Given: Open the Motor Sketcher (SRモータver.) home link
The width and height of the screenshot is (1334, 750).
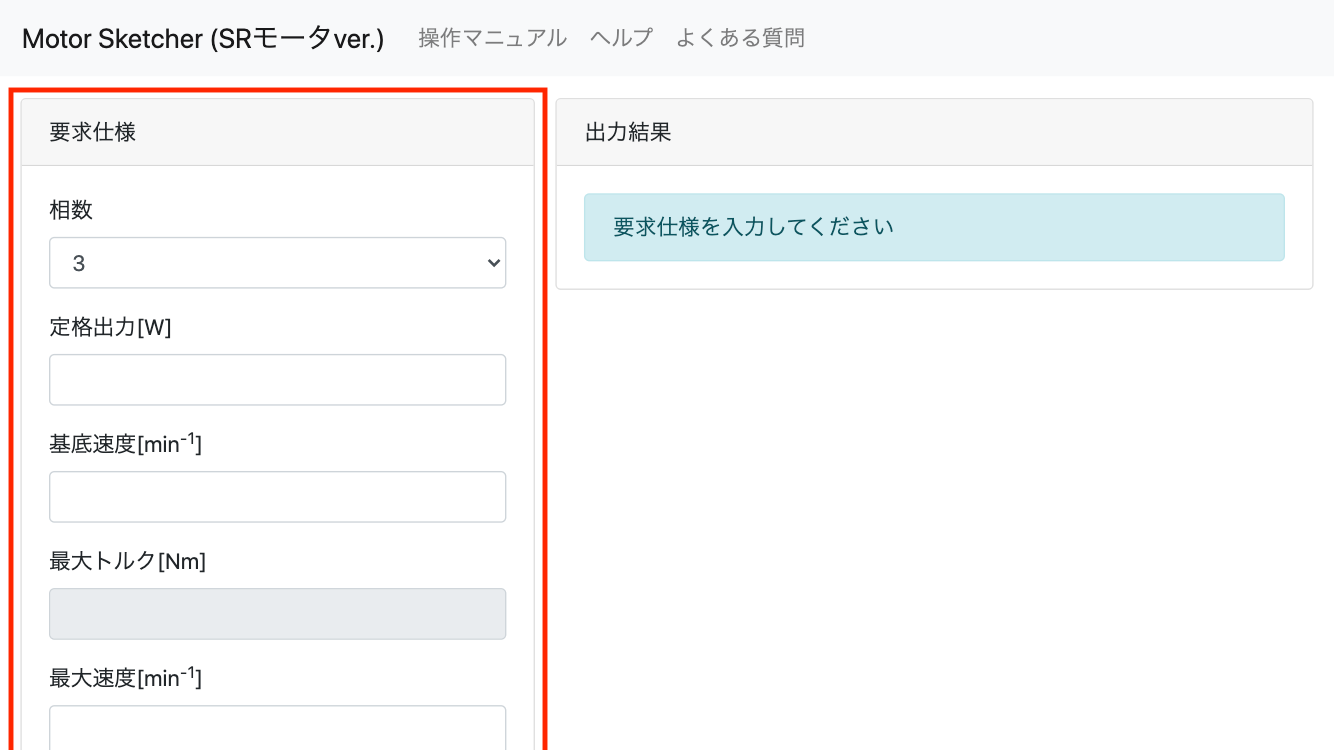Looking at the screenshot, I should point(203,38).
